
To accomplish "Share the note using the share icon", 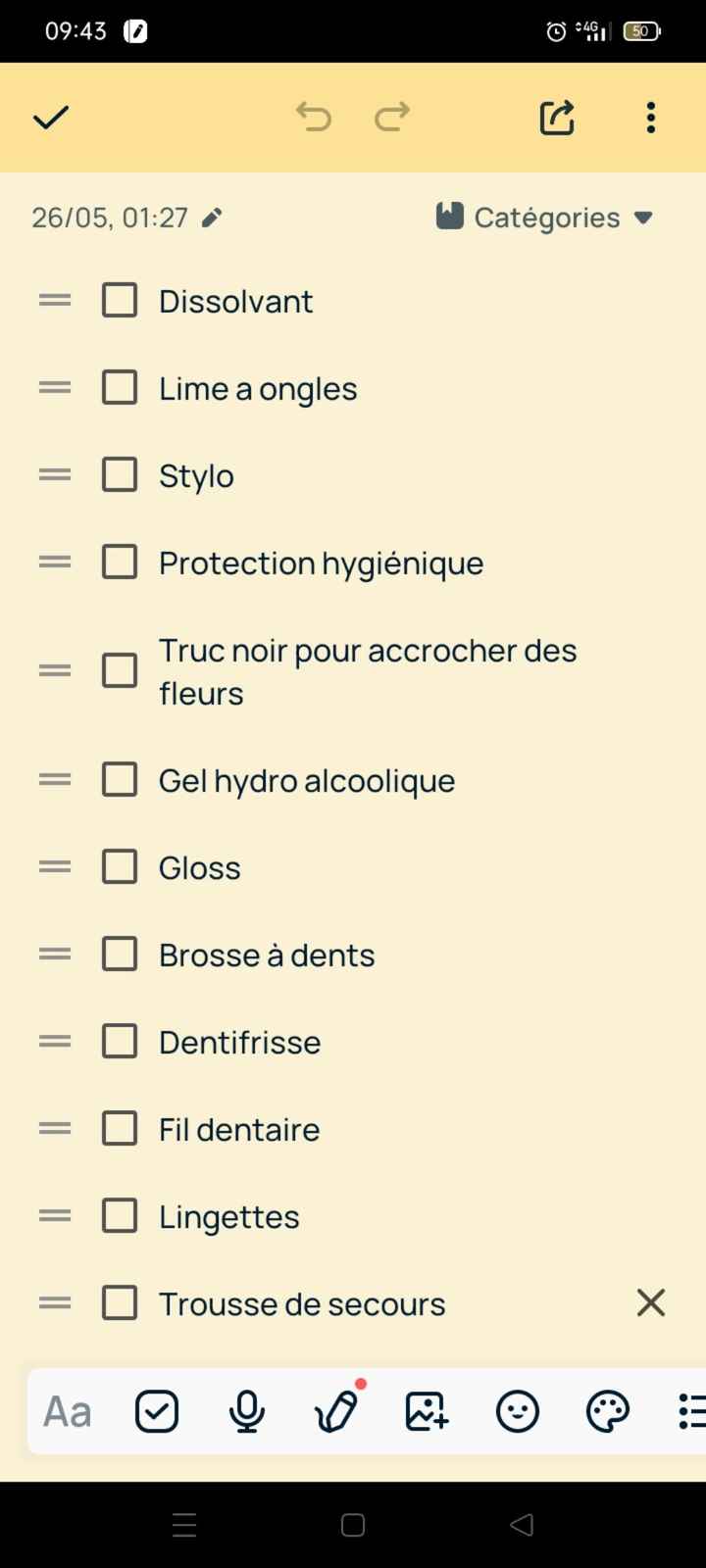I will tap(556, 117).
